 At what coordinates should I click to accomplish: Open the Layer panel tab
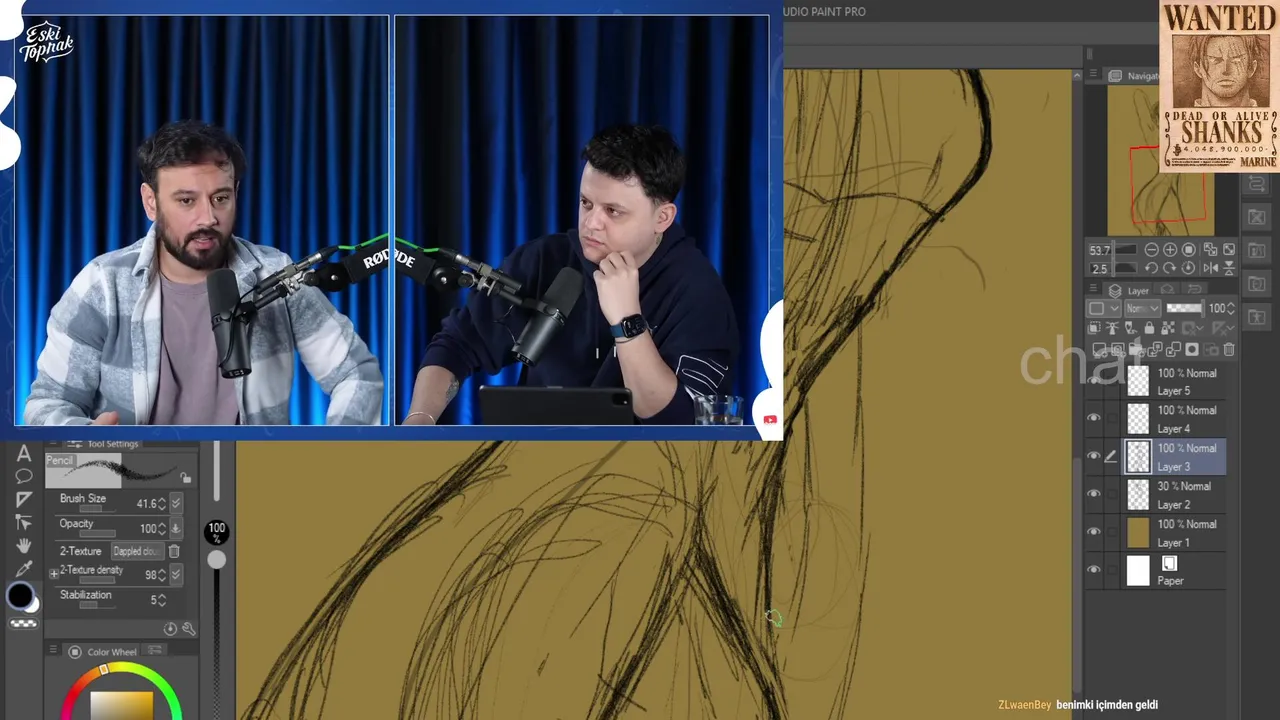[1130, 291]
